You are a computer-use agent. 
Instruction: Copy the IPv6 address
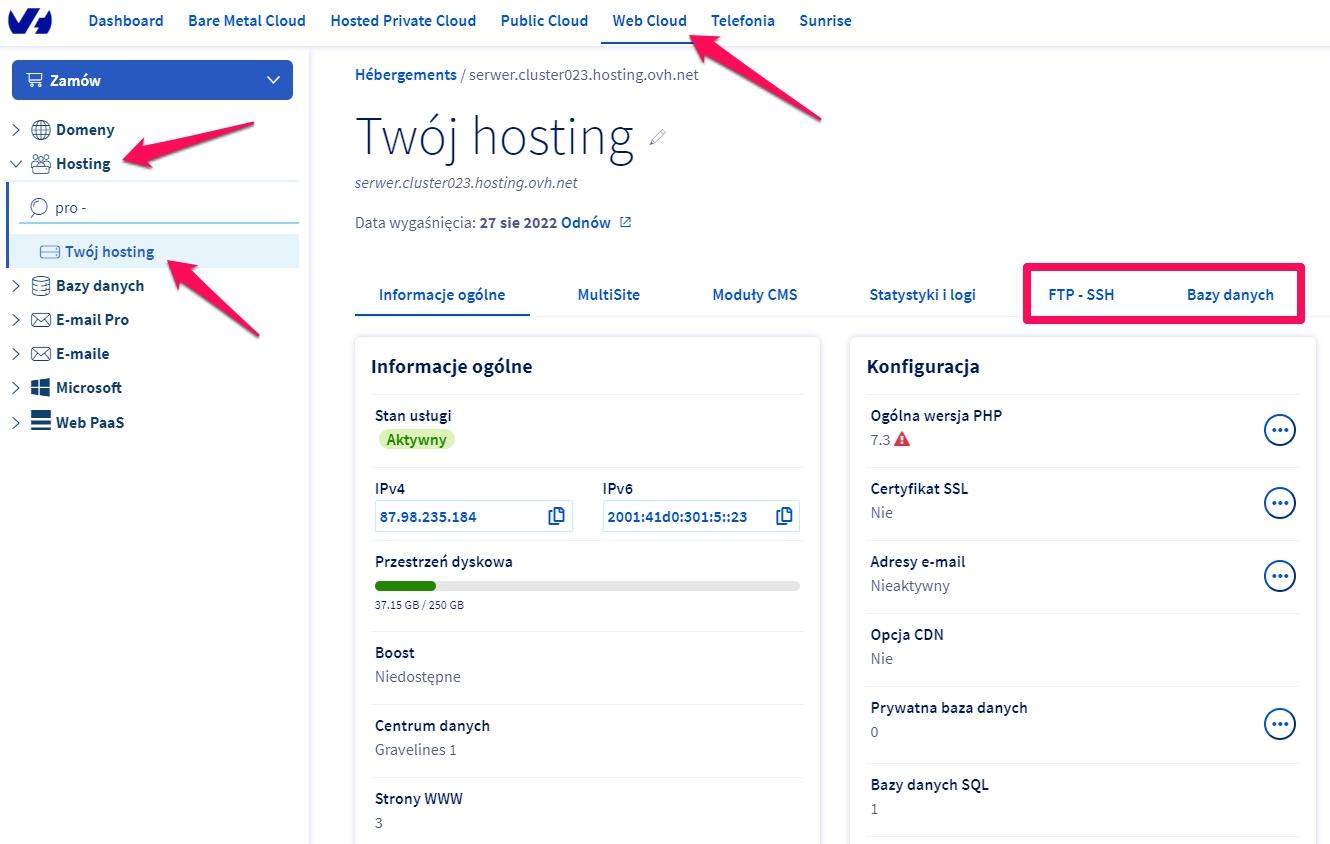click(x=784, y=516)
